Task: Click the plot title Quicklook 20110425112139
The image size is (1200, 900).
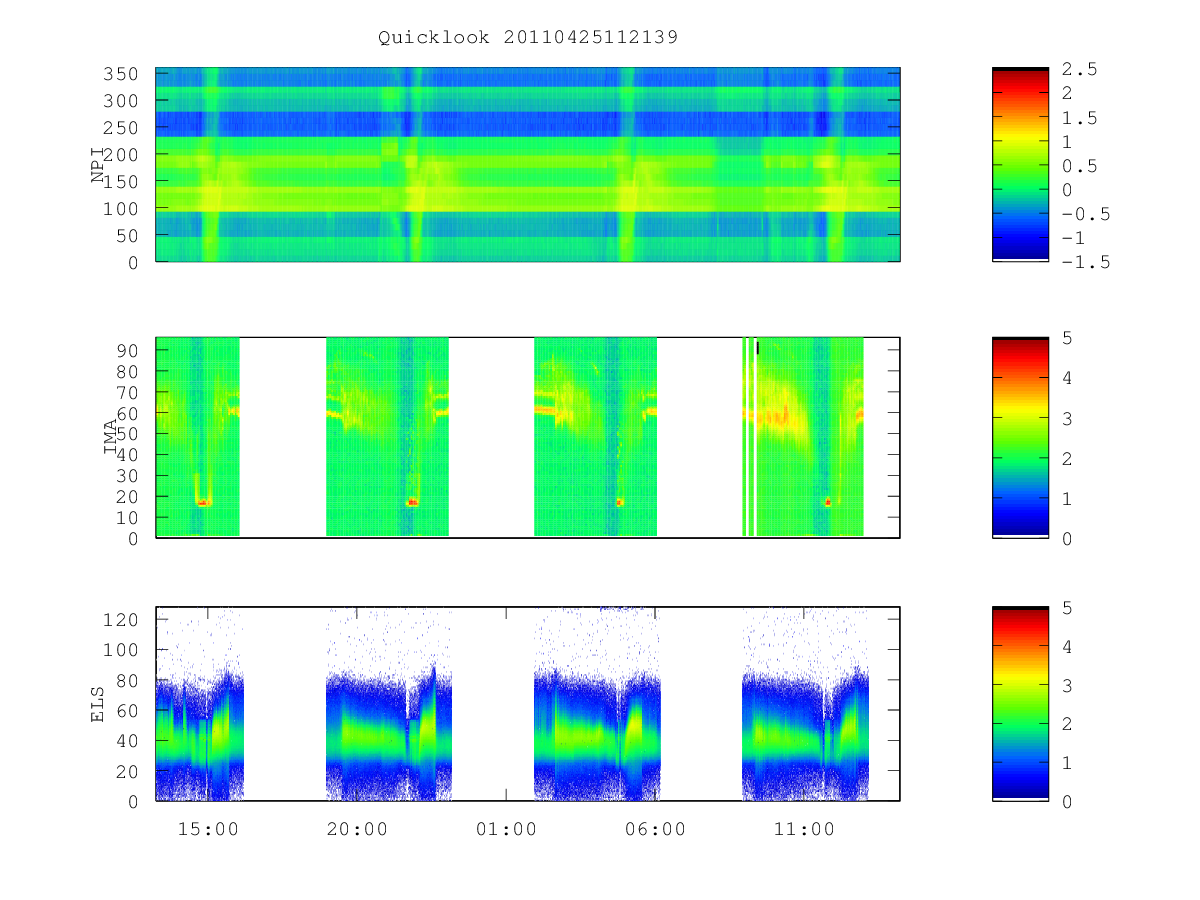Action: pos(528,38)
